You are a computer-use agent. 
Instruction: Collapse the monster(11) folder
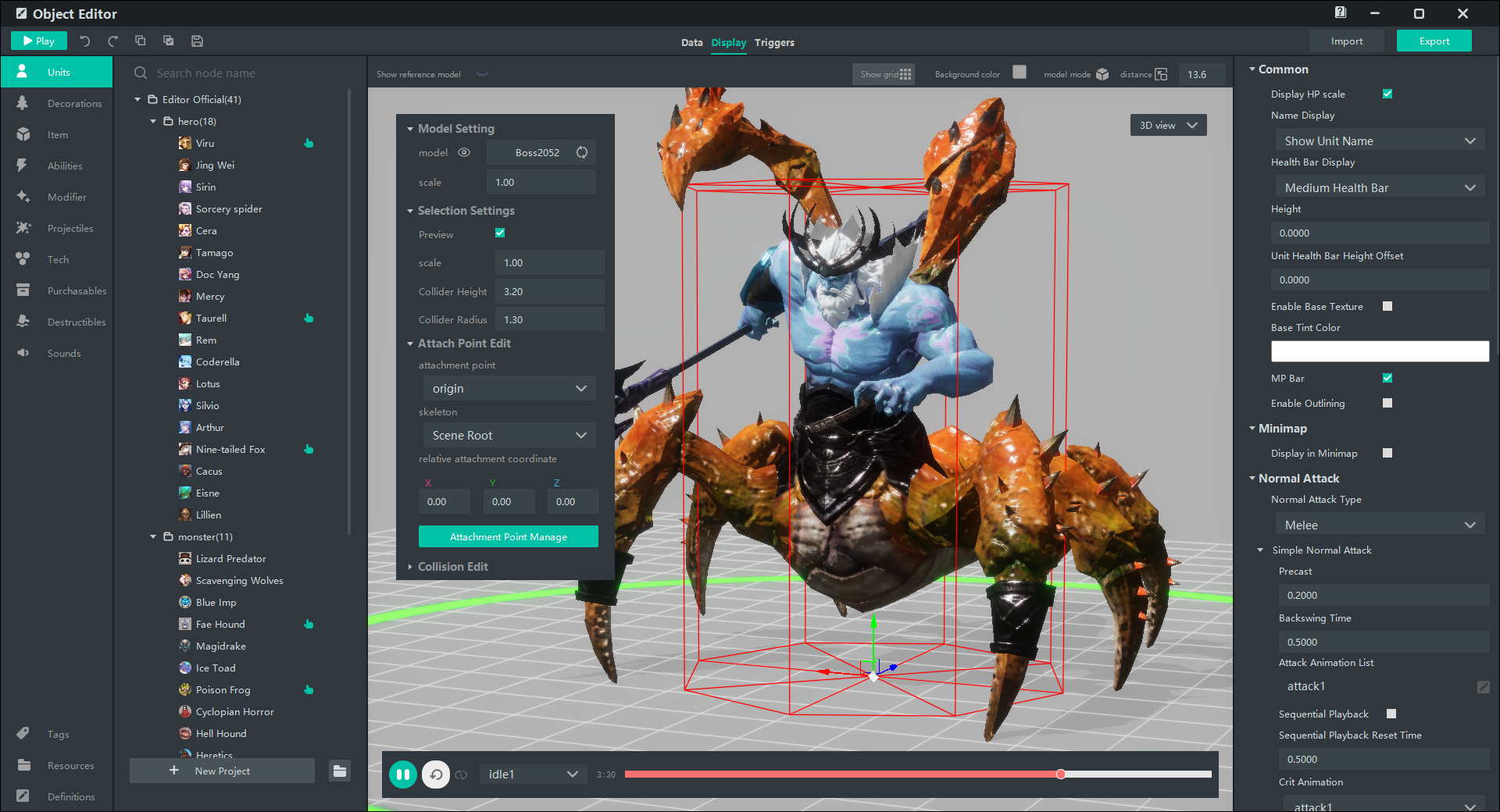pos(153,536)
